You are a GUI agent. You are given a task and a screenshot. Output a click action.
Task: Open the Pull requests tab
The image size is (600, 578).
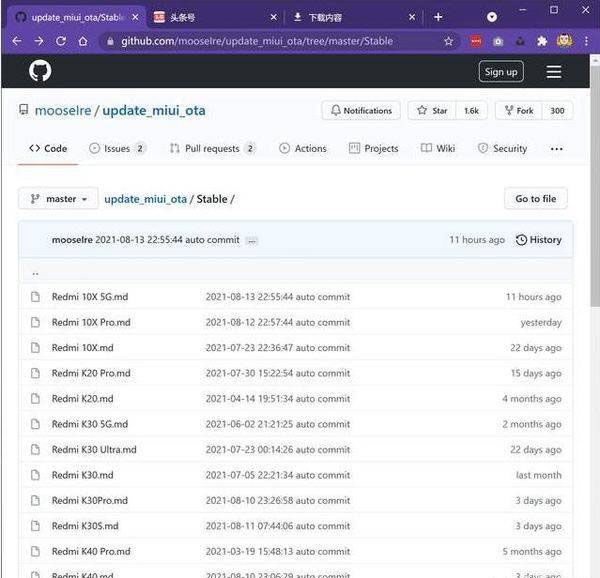click(212, 148)
